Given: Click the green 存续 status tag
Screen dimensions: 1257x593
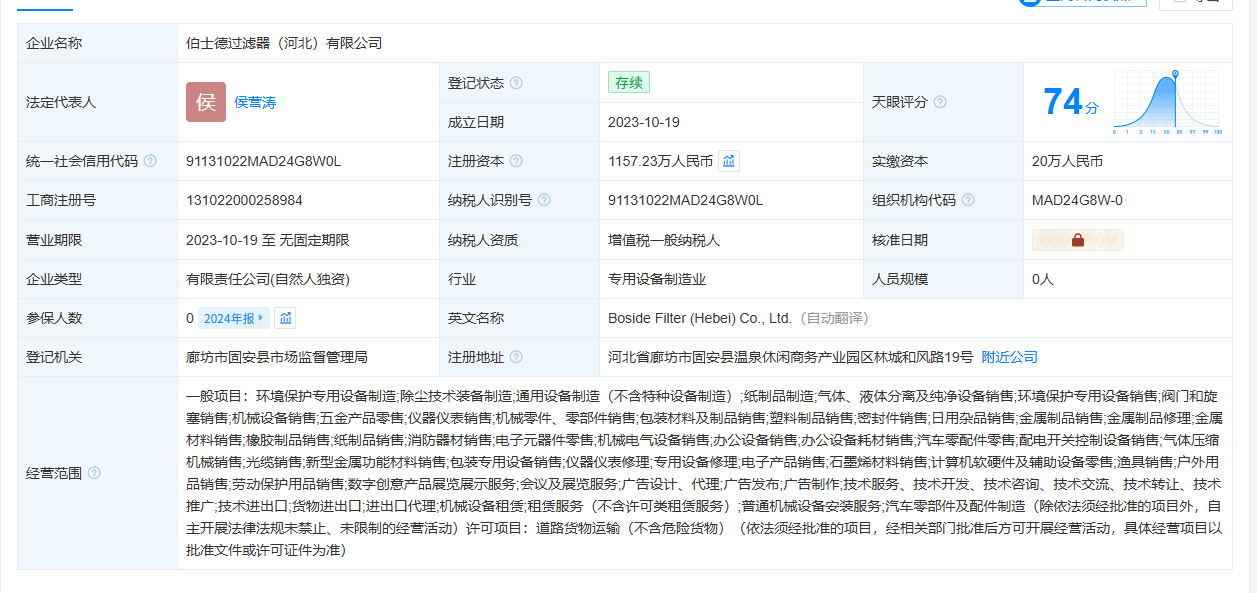Looking at the screenshot, I should [629, 83].
